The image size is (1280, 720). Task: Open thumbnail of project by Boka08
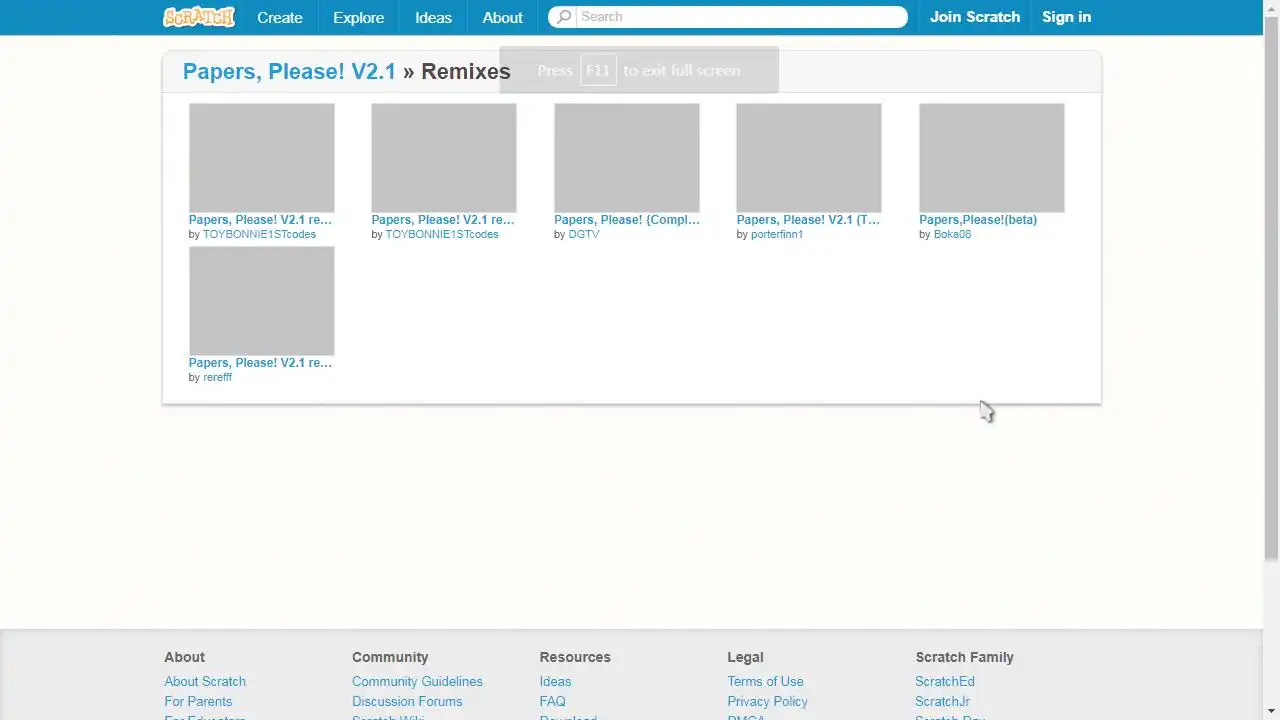(992, 157)
